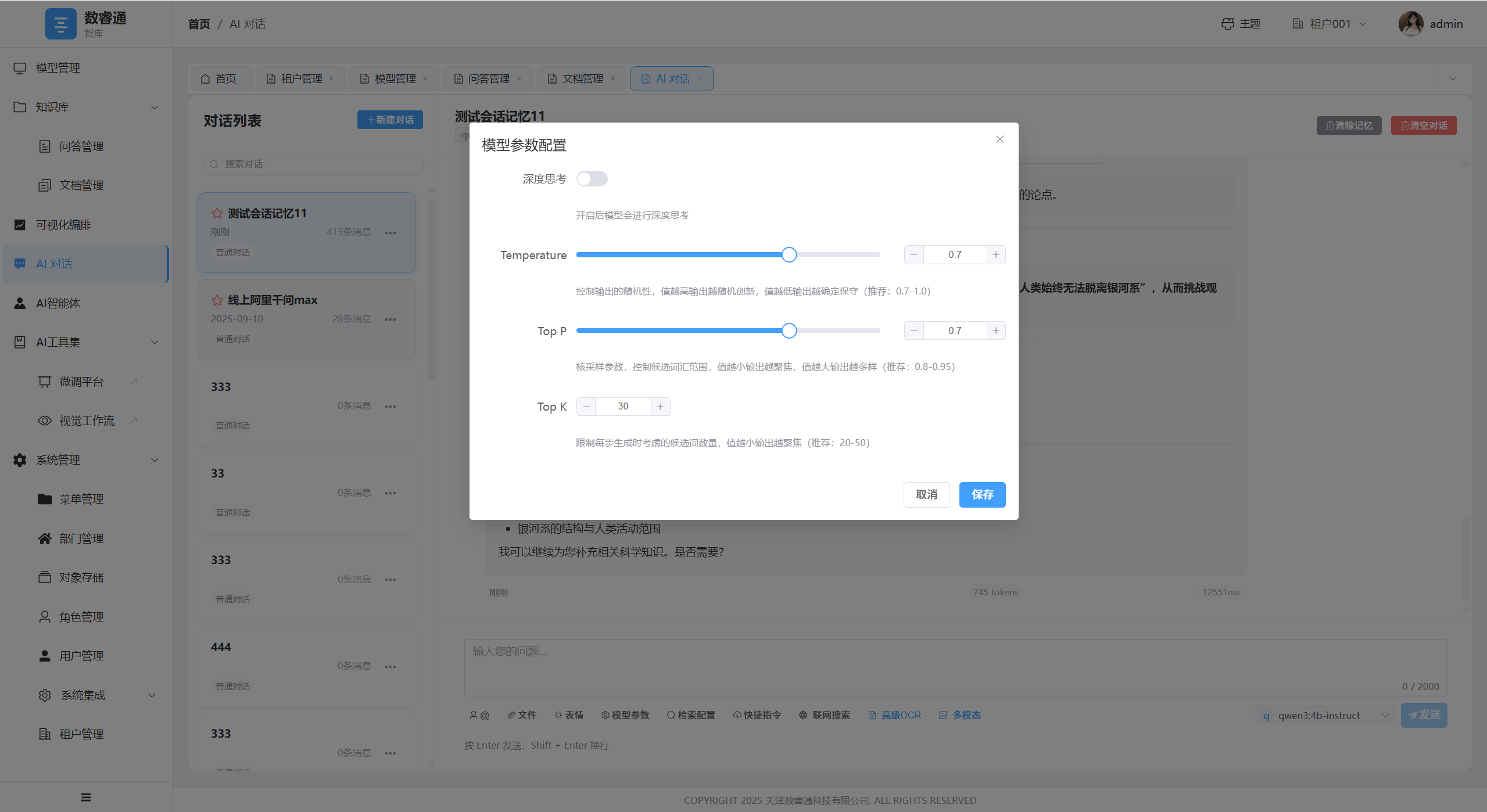
Task: Click the sidebar collapse icon at bottom
Action: (x=86, y=797)
